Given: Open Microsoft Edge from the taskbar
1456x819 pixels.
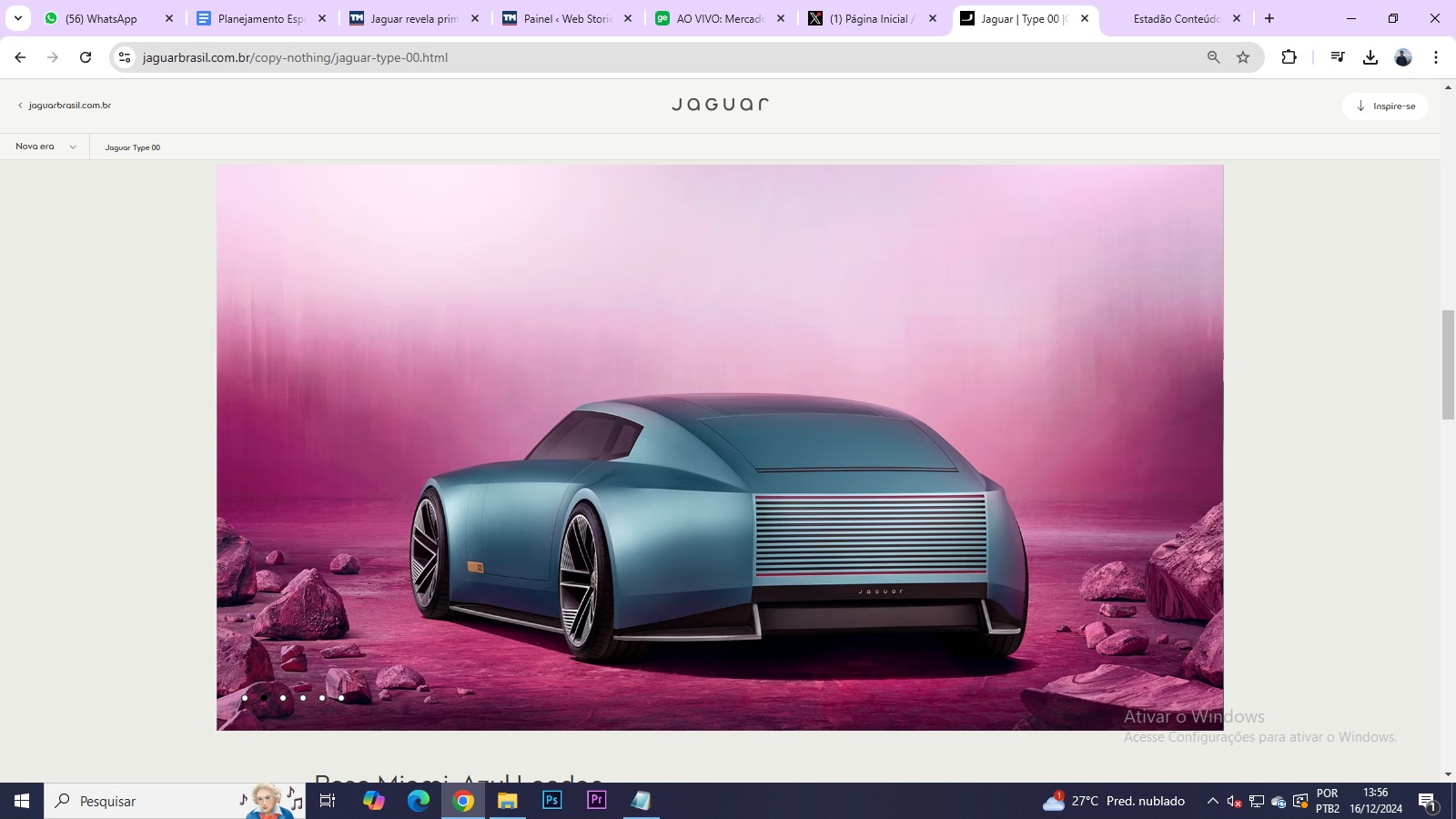Looking at the screenshot, I should click(419, 801).
